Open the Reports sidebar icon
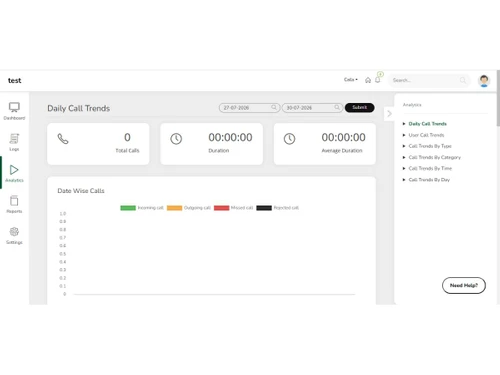The height and width of the screenshot is (375, 500). 14,201
